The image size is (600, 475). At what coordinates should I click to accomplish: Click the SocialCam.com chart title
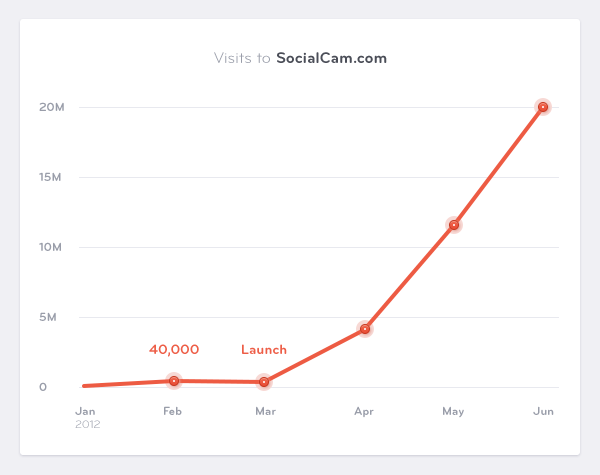(300, 58)
